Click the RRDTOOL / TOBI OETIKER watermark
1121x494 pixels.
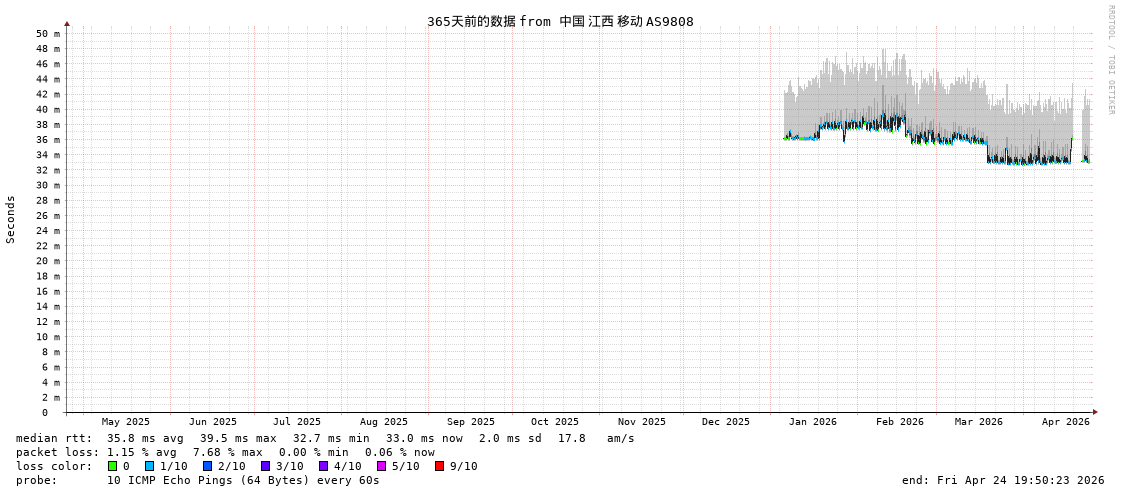tap(1110, 60)
